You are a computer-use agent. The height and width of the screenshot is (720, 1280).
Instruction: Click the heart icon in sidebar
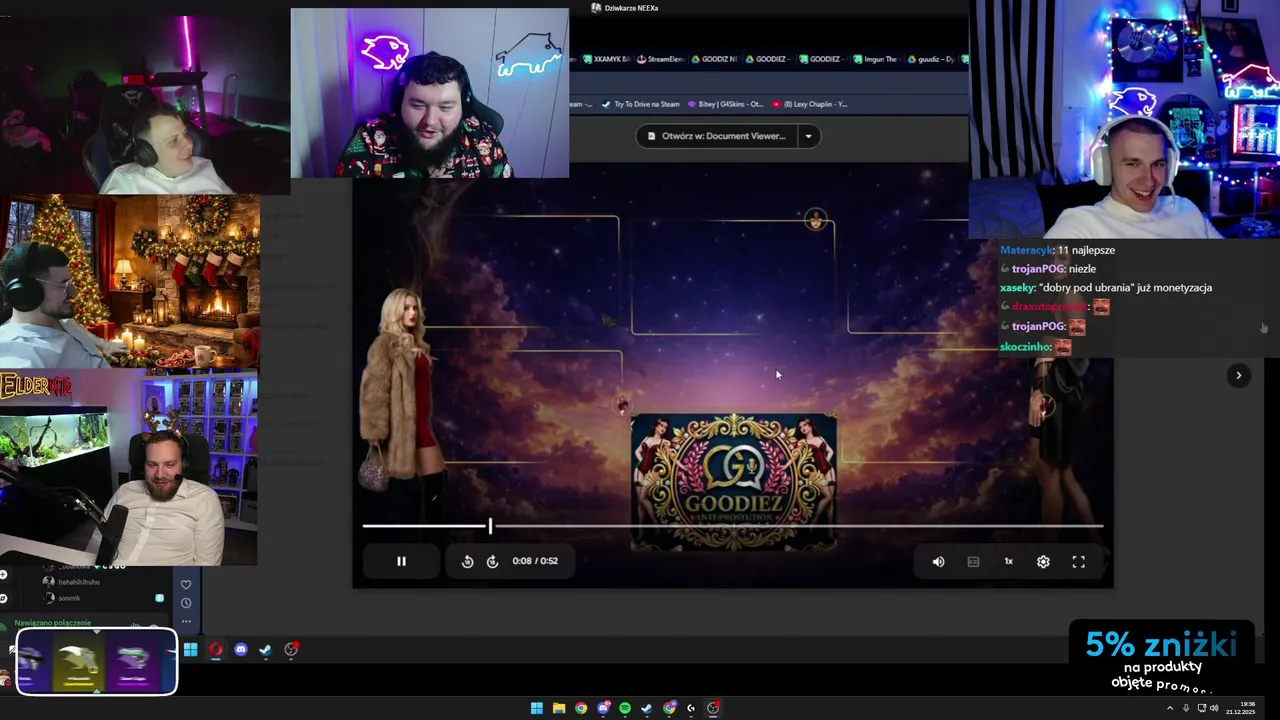coord(186,585)
